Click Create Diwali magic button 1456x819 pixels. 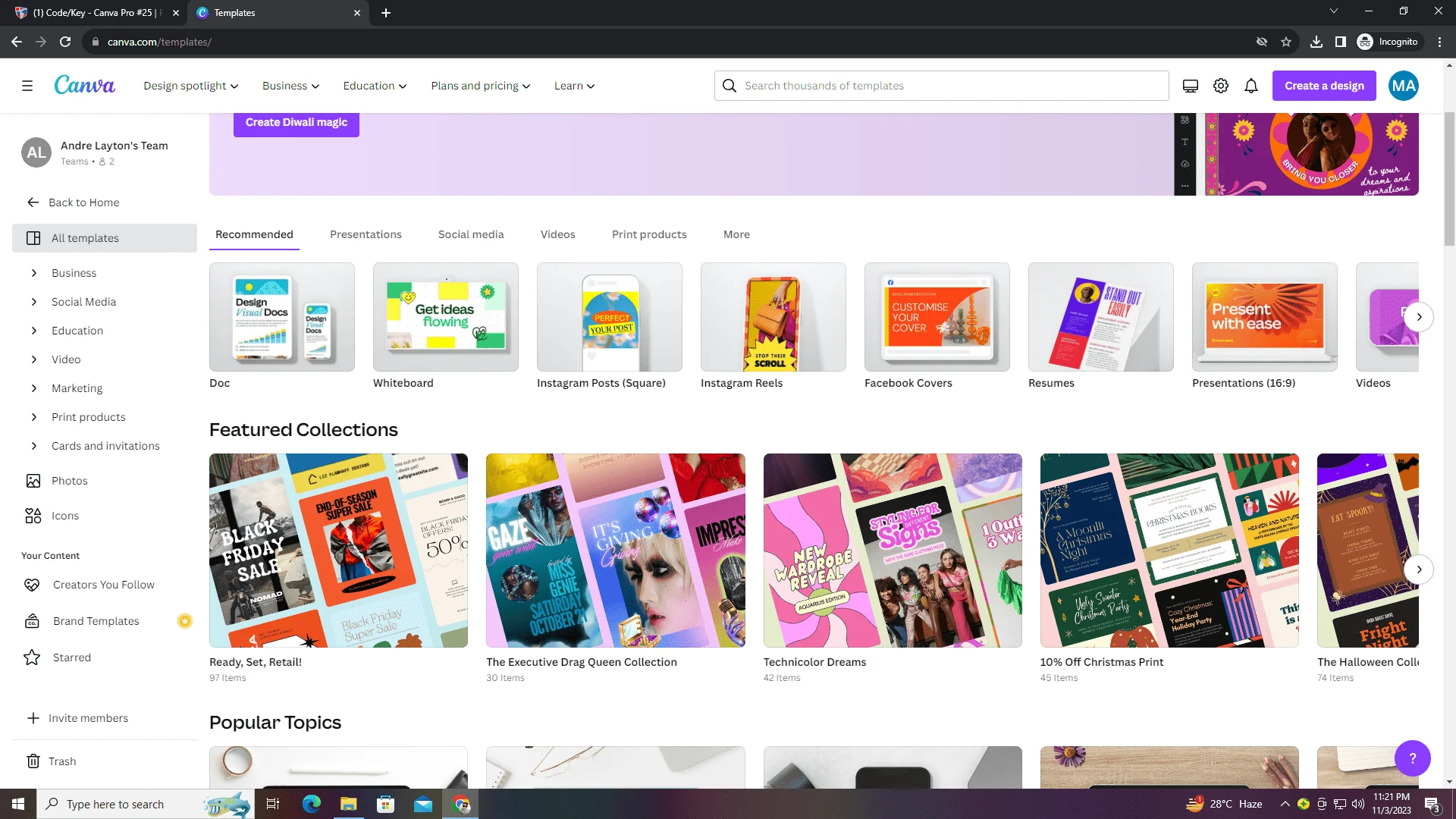point(297,122)
